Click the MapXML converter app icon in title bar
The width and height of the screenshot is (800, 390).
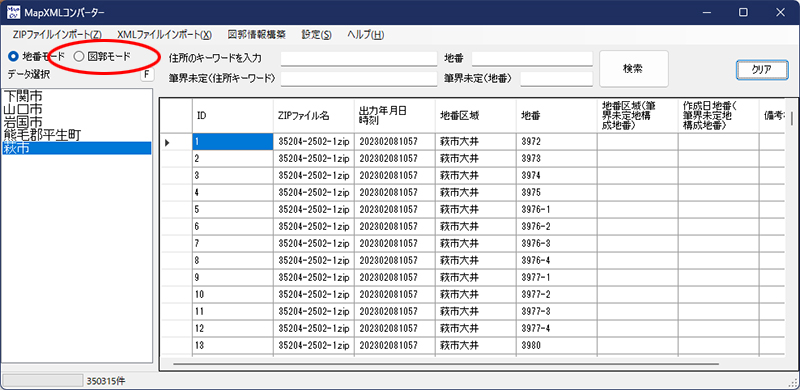coord(13,12)
